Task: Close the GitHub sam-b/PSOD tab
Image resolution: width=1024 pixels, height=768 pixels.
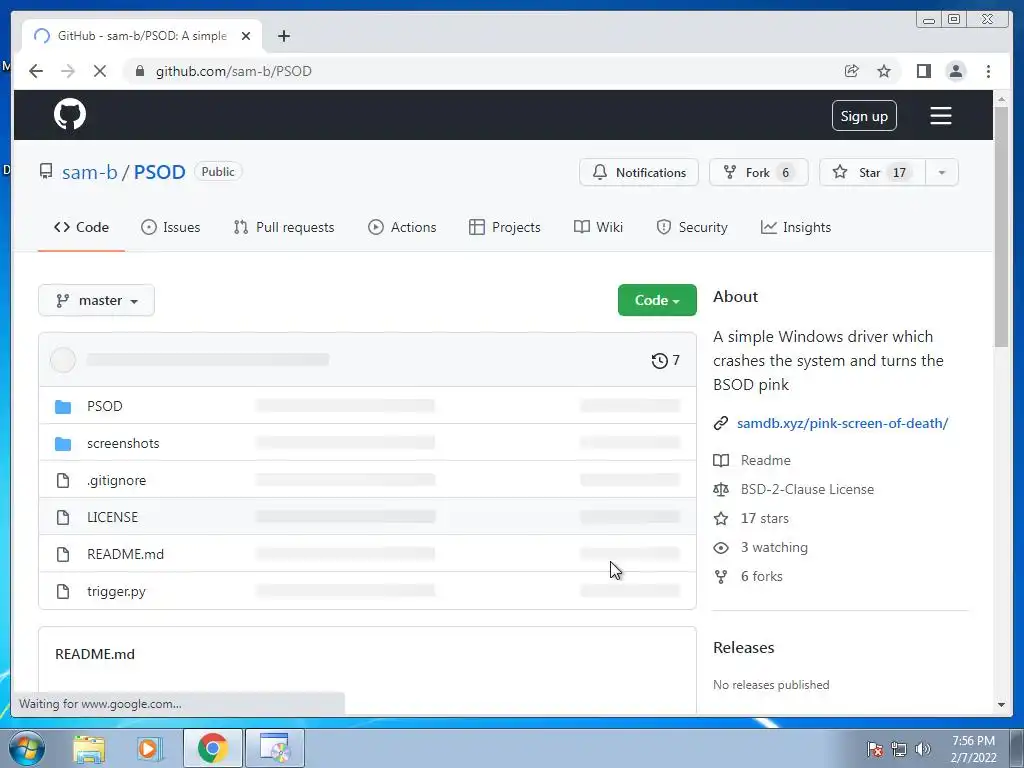Action: [246, 36]
